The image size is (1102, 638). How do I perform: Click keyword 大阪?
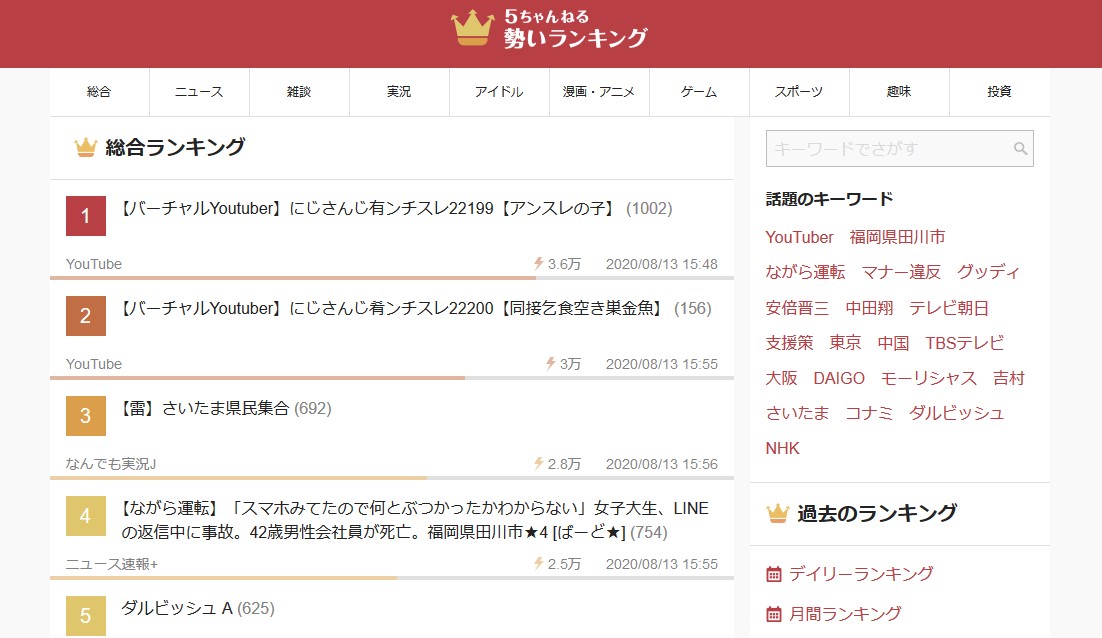coord(782,378)
